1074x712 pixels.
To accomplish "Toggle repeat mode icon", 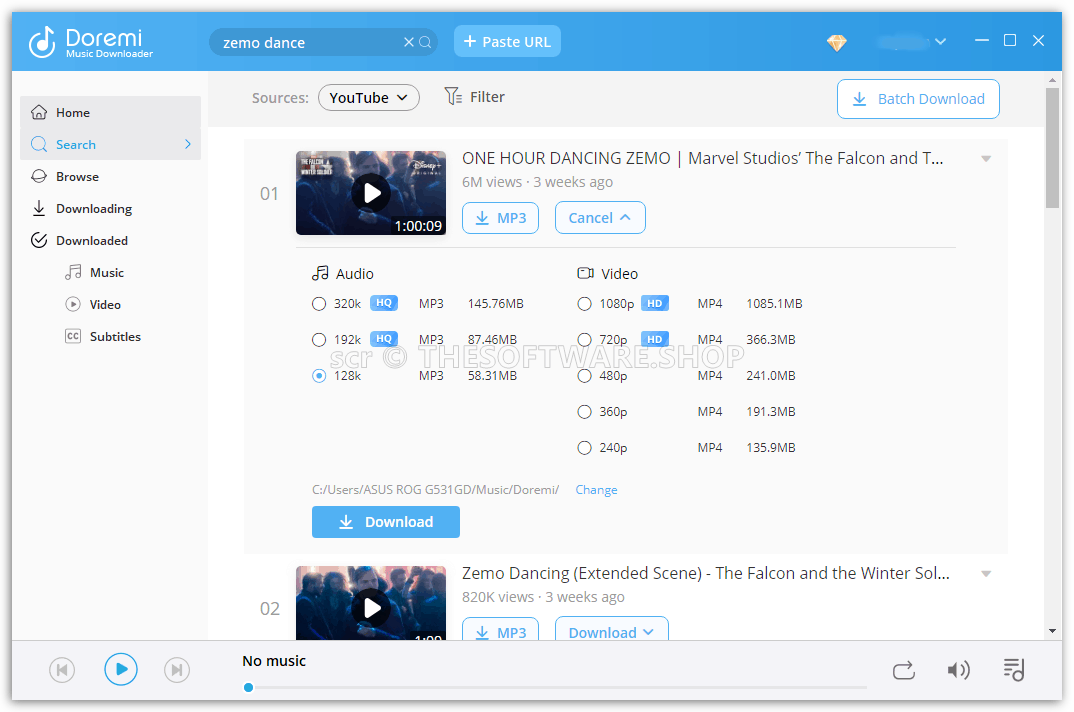I will [x=903, y=670].
